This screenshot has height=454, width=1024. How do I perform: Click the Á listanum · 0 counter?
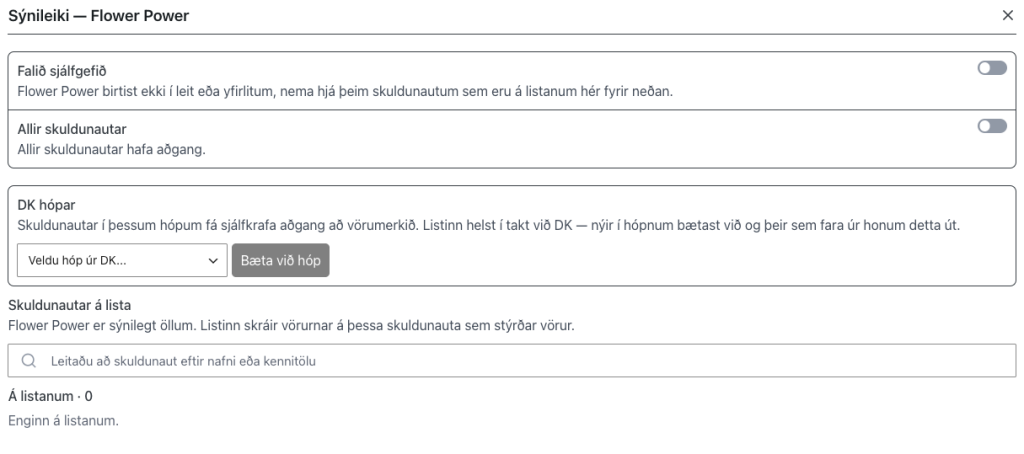click(50, 397)
